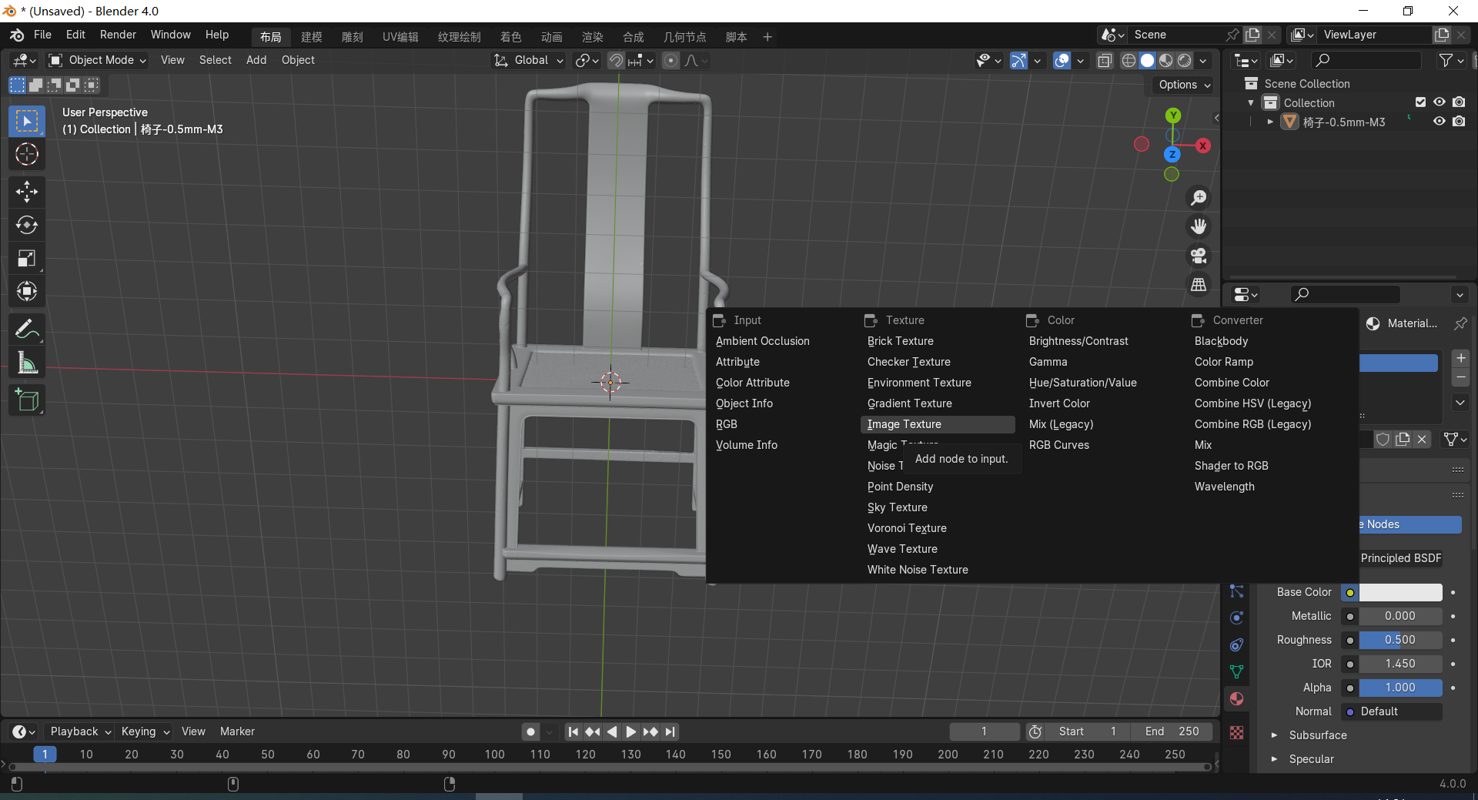Switch perspective/orthographic grid icon
The width and height of the screenshot is (1478, 800).
1198,285
